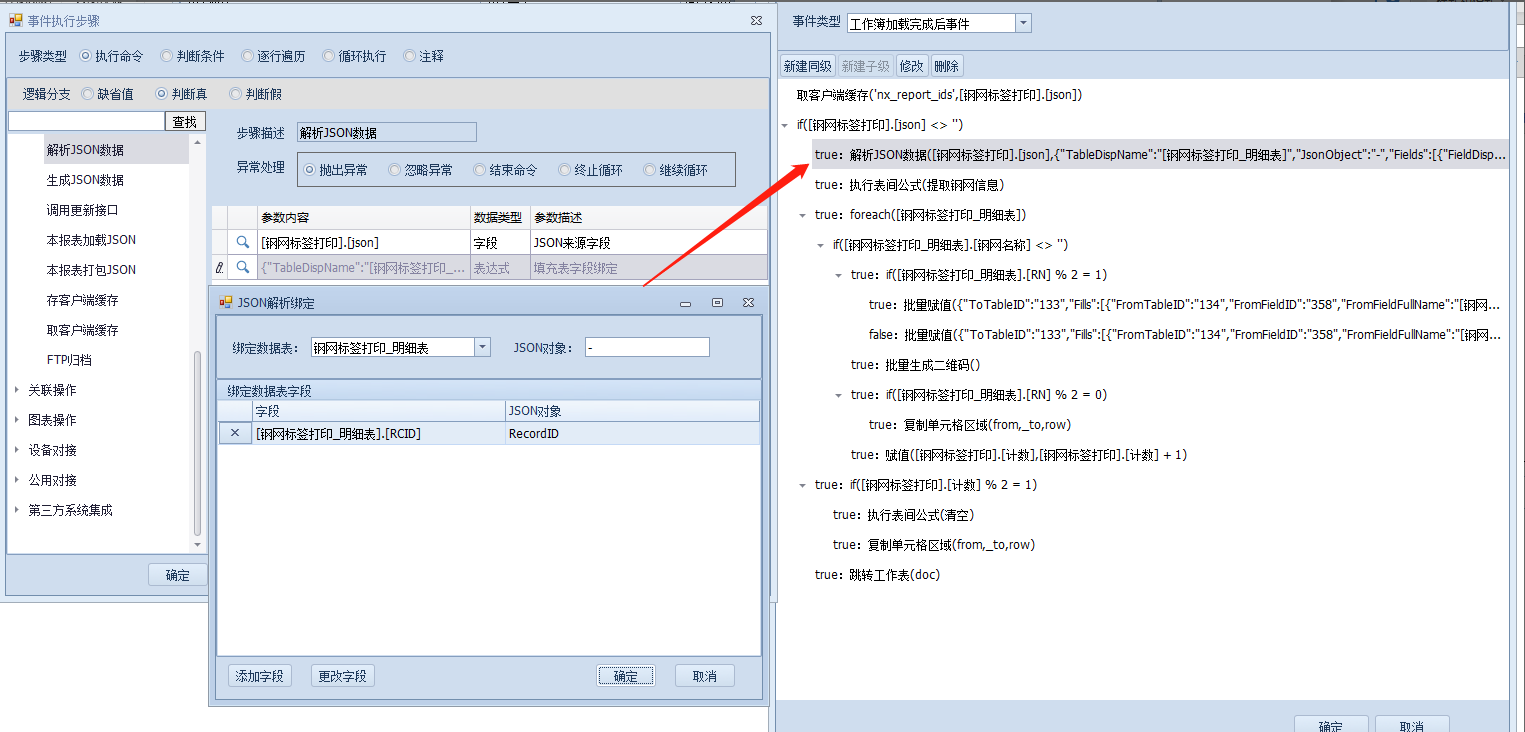Select the 忽略异常 exception handling option
Image resolution: width=1525 pixels, height=732 pixels.
point(395,170)
